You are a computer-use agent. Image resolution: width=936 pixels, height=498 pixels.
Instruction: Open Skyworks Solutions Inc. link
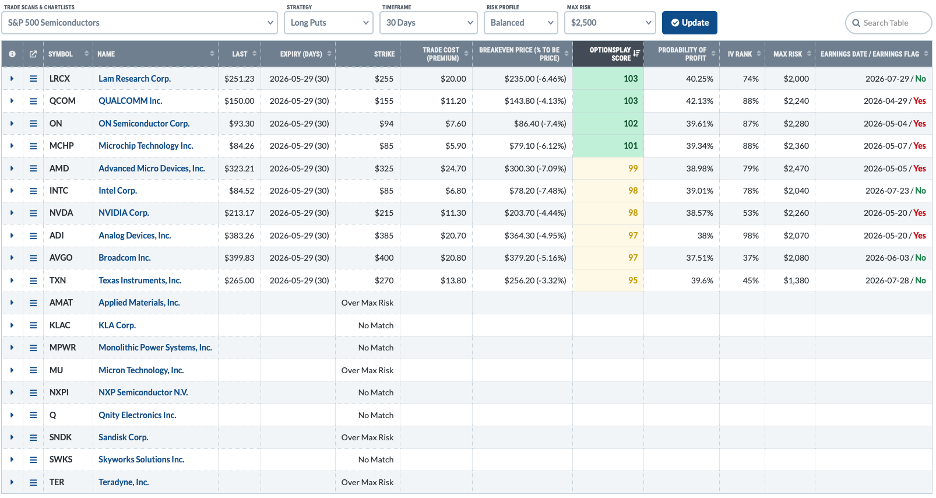click(x=141, y=460)
